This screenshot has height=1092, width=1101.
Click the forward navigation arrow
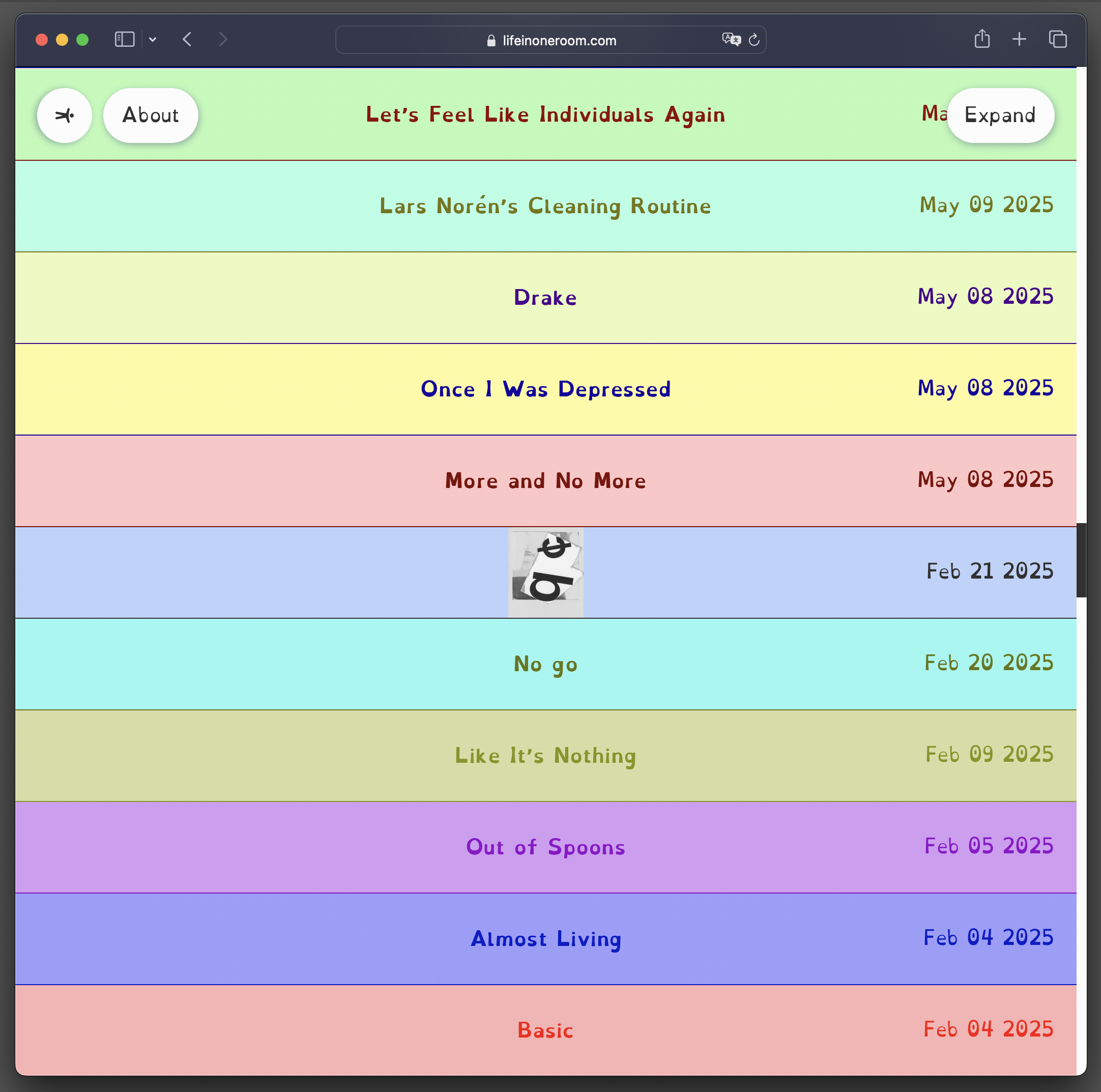point(223,39)
